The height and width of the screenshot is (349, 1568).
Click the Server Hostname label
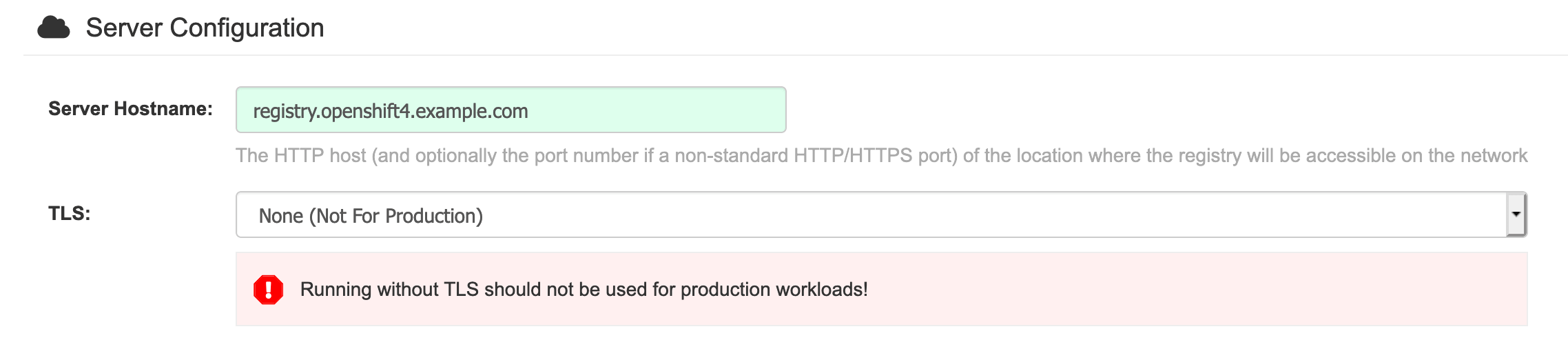point(130,108)
